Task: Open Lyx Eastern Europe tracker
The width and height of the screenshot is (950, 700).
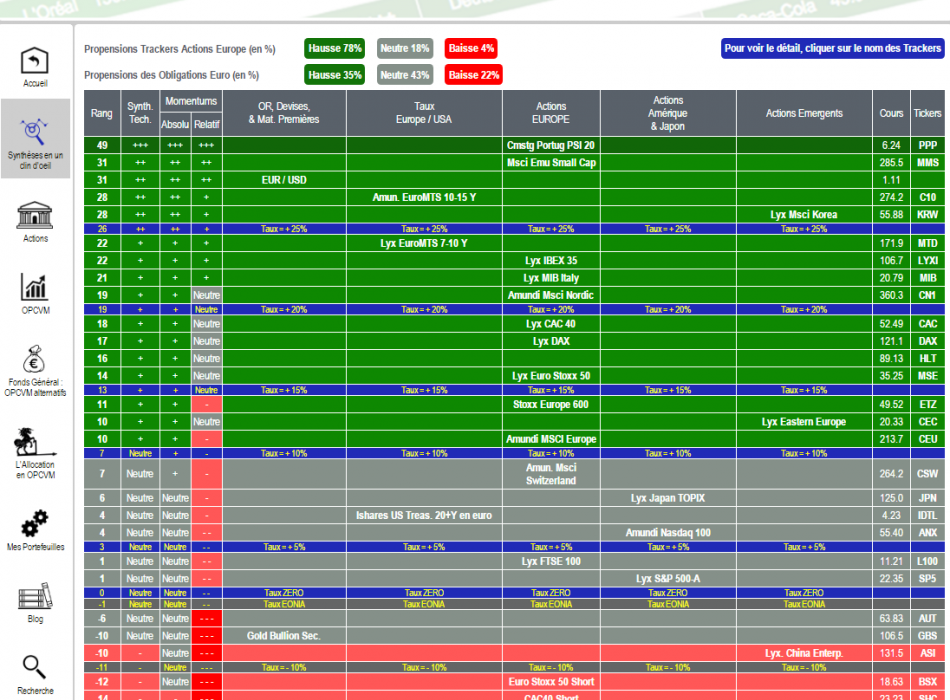Action: click(804, 422)
